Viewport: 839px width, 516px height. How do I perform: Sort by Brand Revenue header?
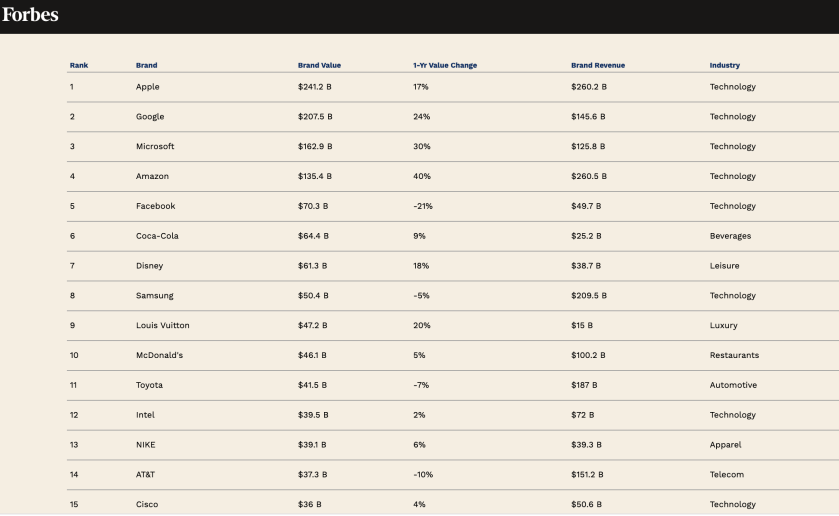598,66
